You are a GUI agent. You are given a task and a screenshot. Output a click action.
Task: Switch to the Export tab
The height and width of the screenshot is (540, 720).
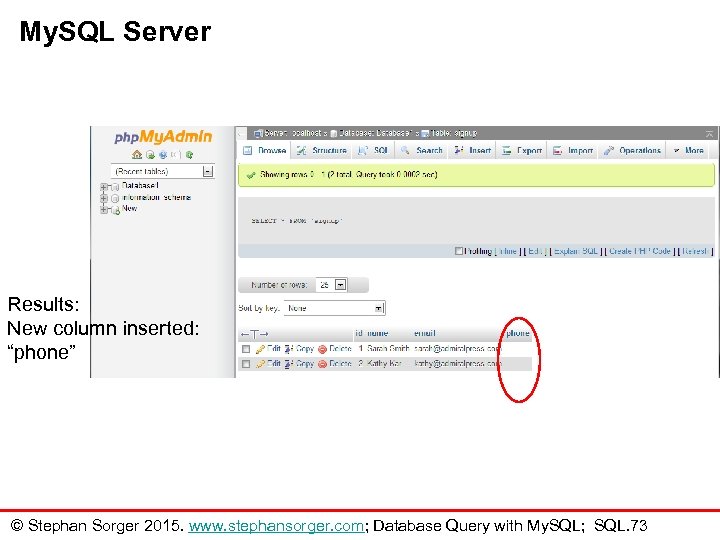pyautogui.click(x=523, y=150)
